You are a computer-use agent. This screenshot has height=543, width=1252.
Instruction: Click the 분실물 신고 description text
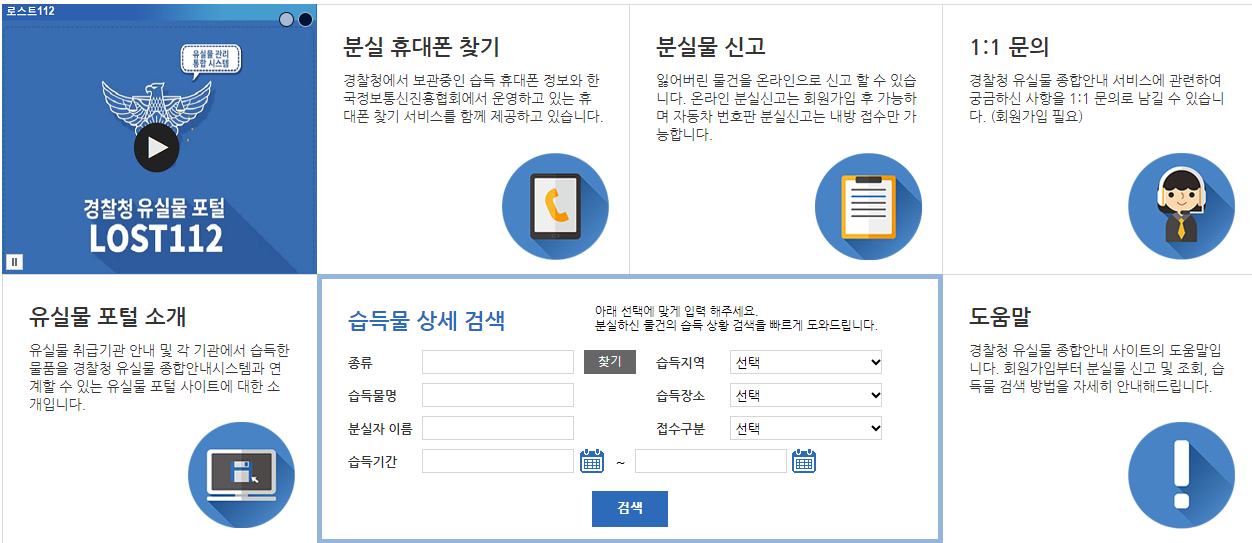coord(786,106)
